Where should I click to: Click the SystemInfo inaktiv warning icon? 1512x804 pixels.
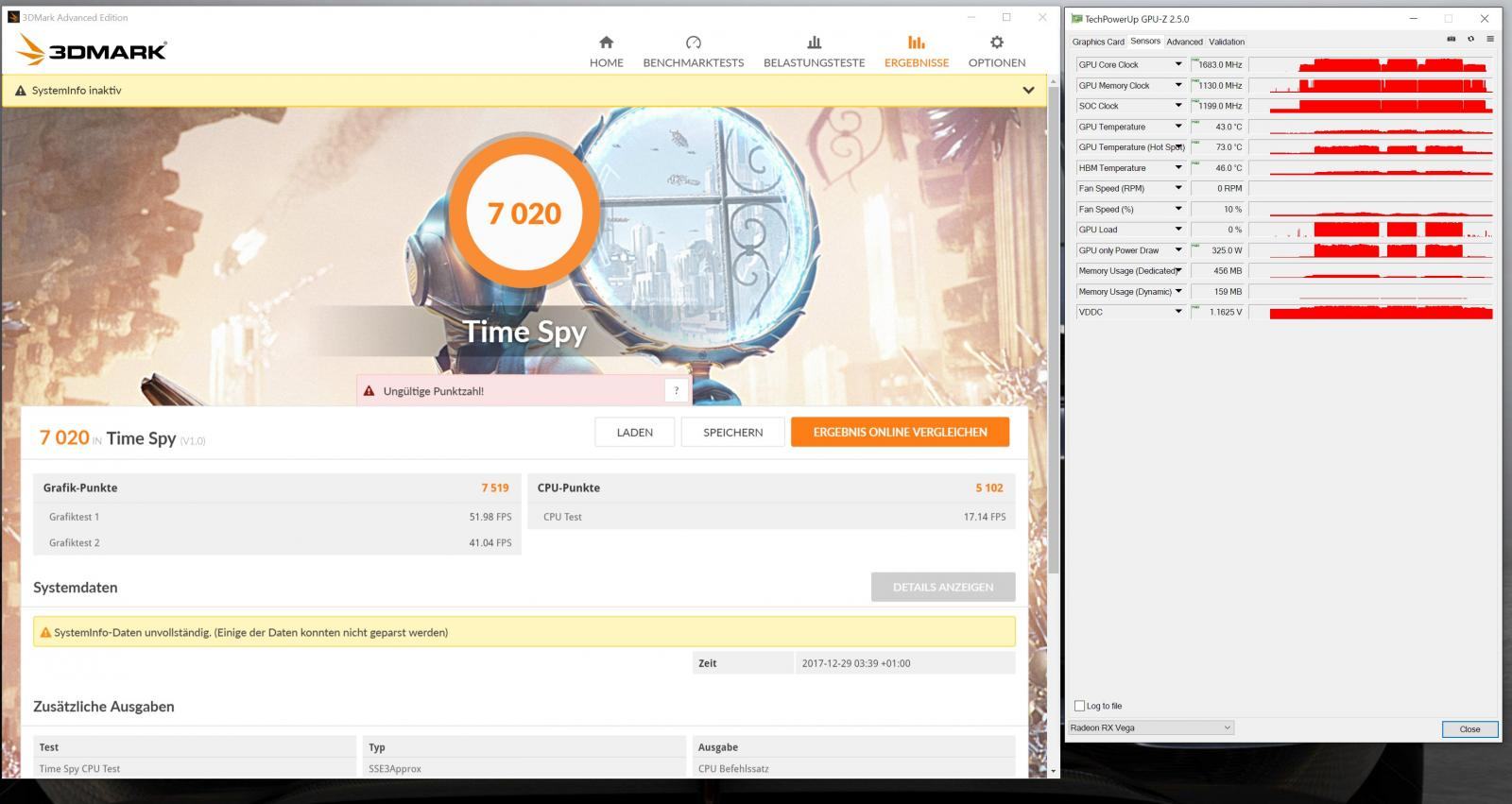click(21, 91)
